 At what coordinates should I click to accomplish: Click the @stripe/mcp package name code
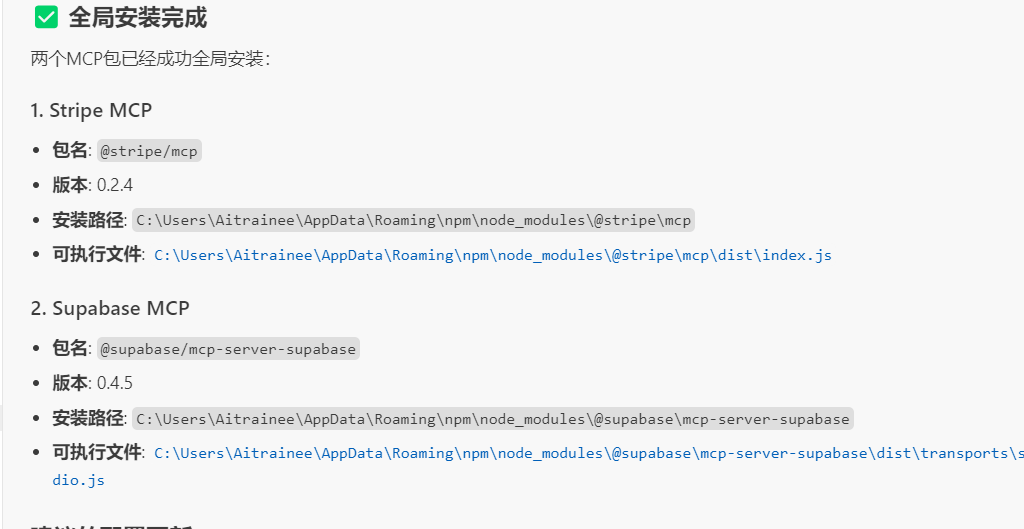tap(149, 151)
